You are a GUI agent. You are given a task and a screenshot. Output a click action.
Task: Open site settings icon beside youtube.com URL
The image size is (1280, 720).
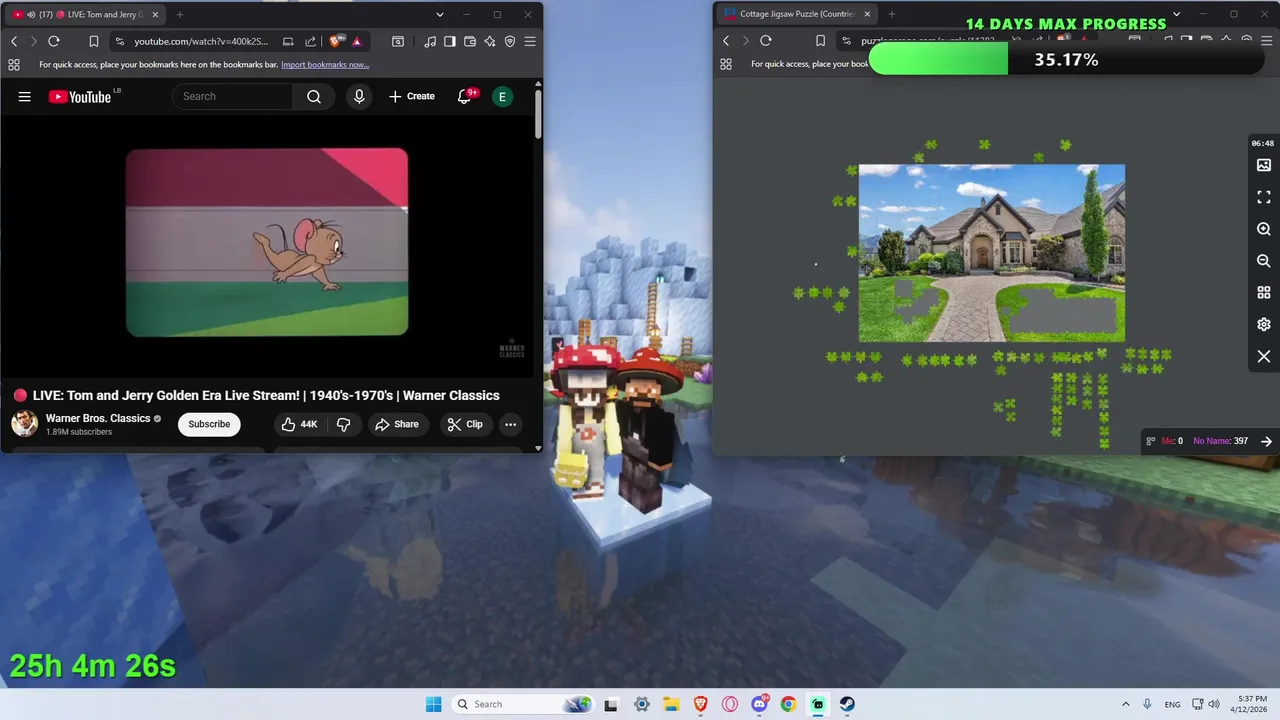coord(120,41)
